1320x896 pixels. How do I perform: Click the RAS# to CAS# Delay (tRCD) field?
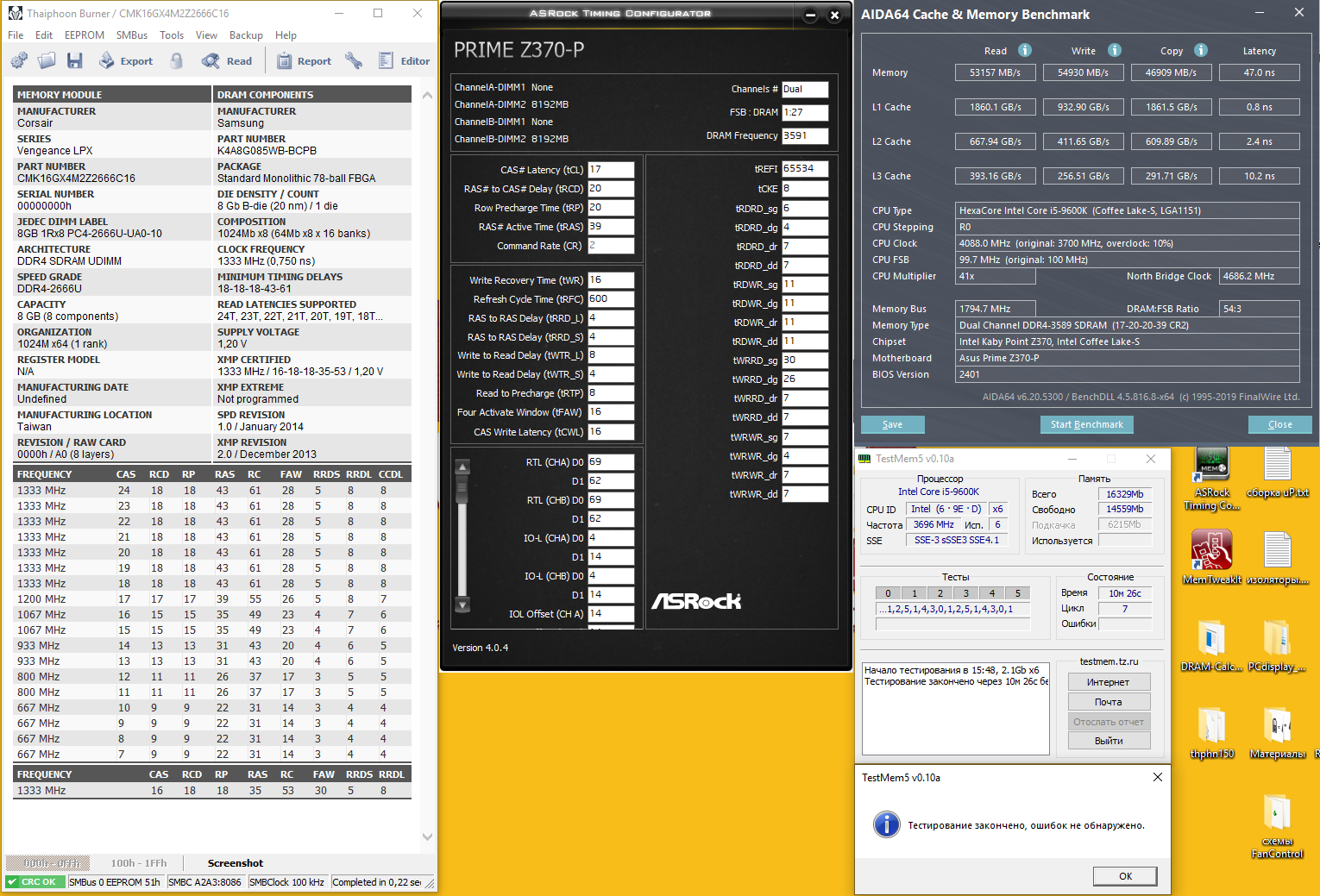point(611,189)
